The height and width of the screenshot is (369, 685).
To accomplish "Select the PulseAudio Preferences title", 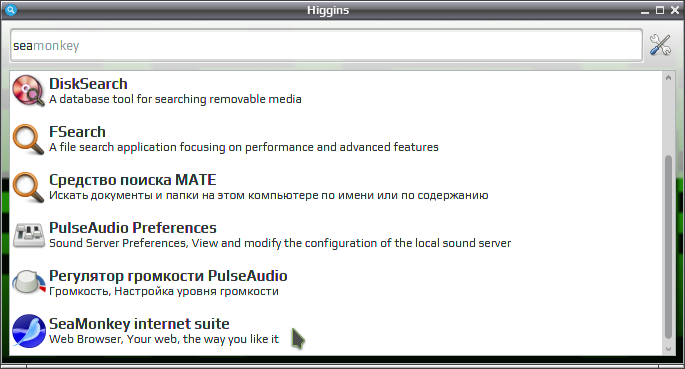I will pyautogui.click(x=133, y=228).
